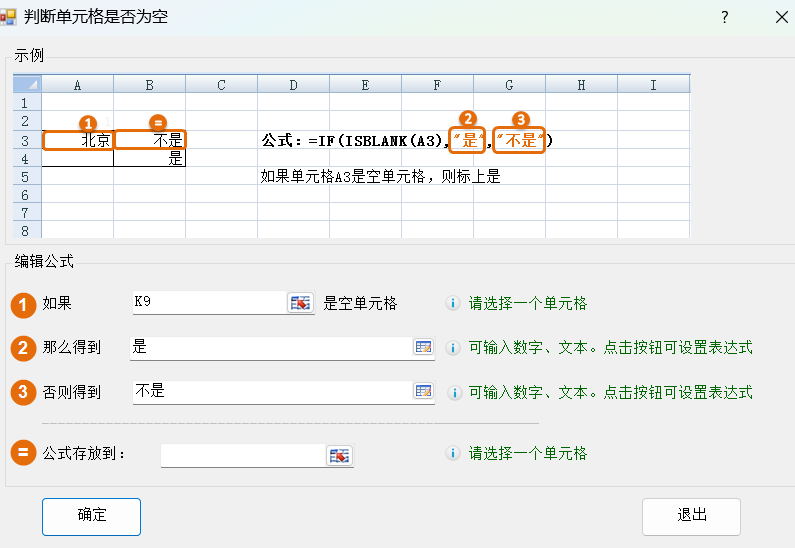Open expression editor for 否则得到 field

[423, 391]
